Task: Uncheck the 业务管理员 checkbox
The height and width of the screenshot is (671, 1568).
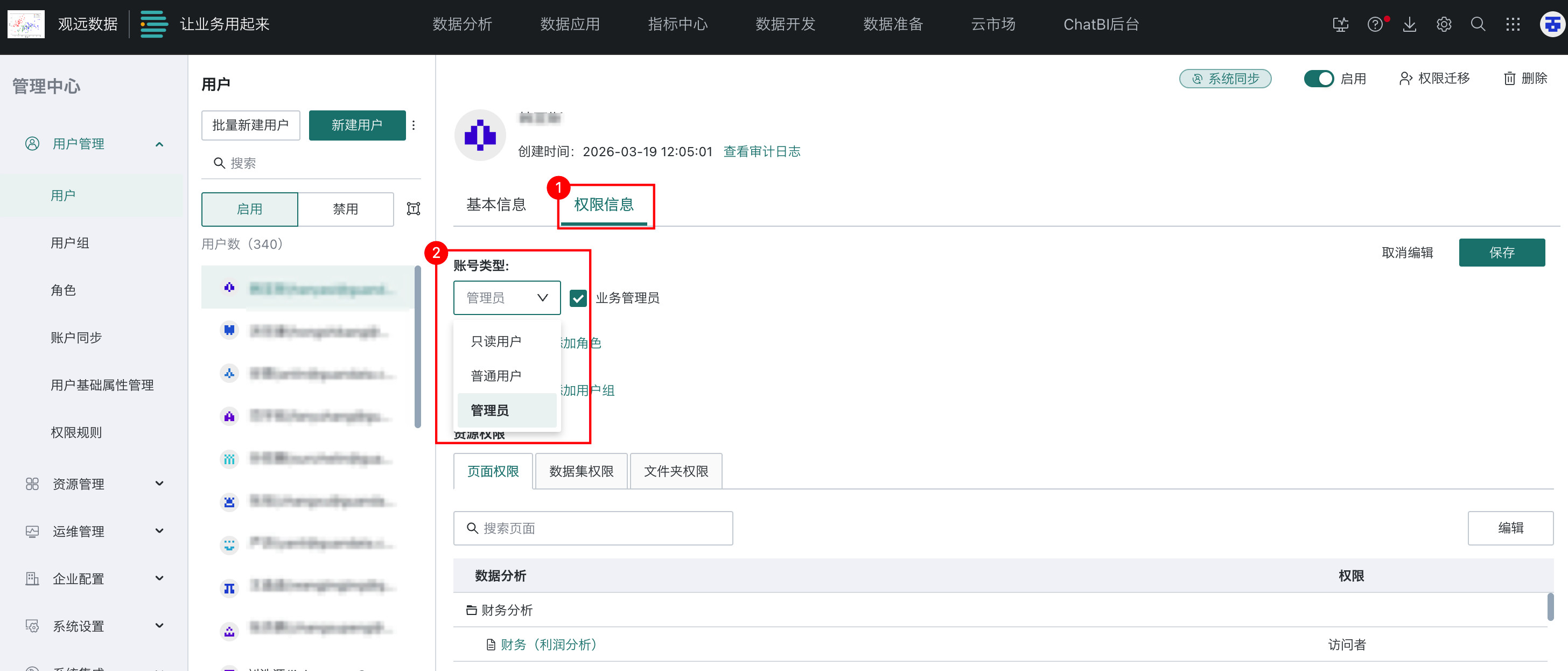Action: tap(577, 298)
